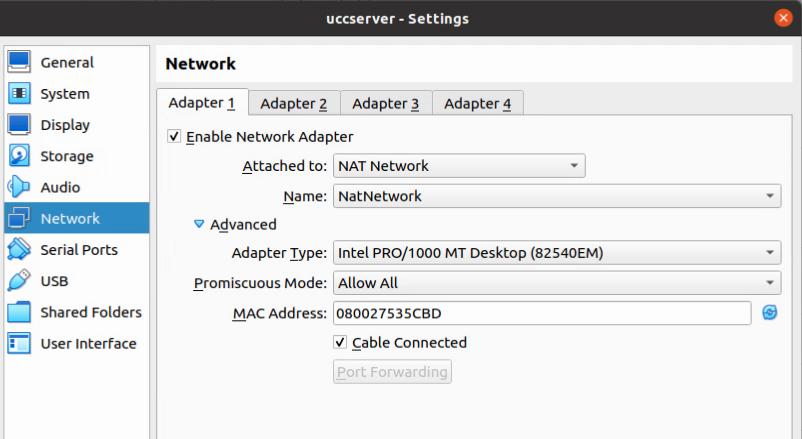Click the MAC Address text field
This screenshot has width=802, height=439.
coord(540,313)
